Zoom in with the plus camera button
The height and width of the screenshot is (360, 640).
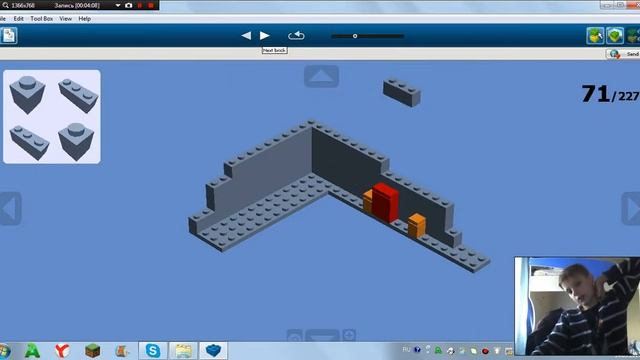click(349, 336)
